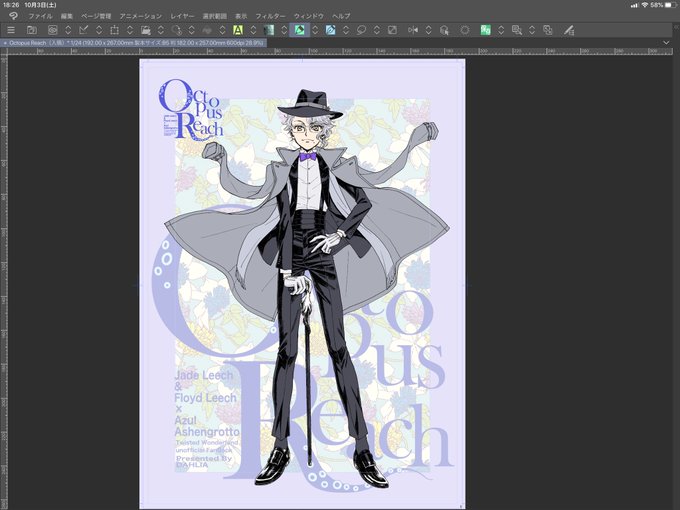
Task: Open stepper arrows after pencil-check icon
Action: coord(99,30)
